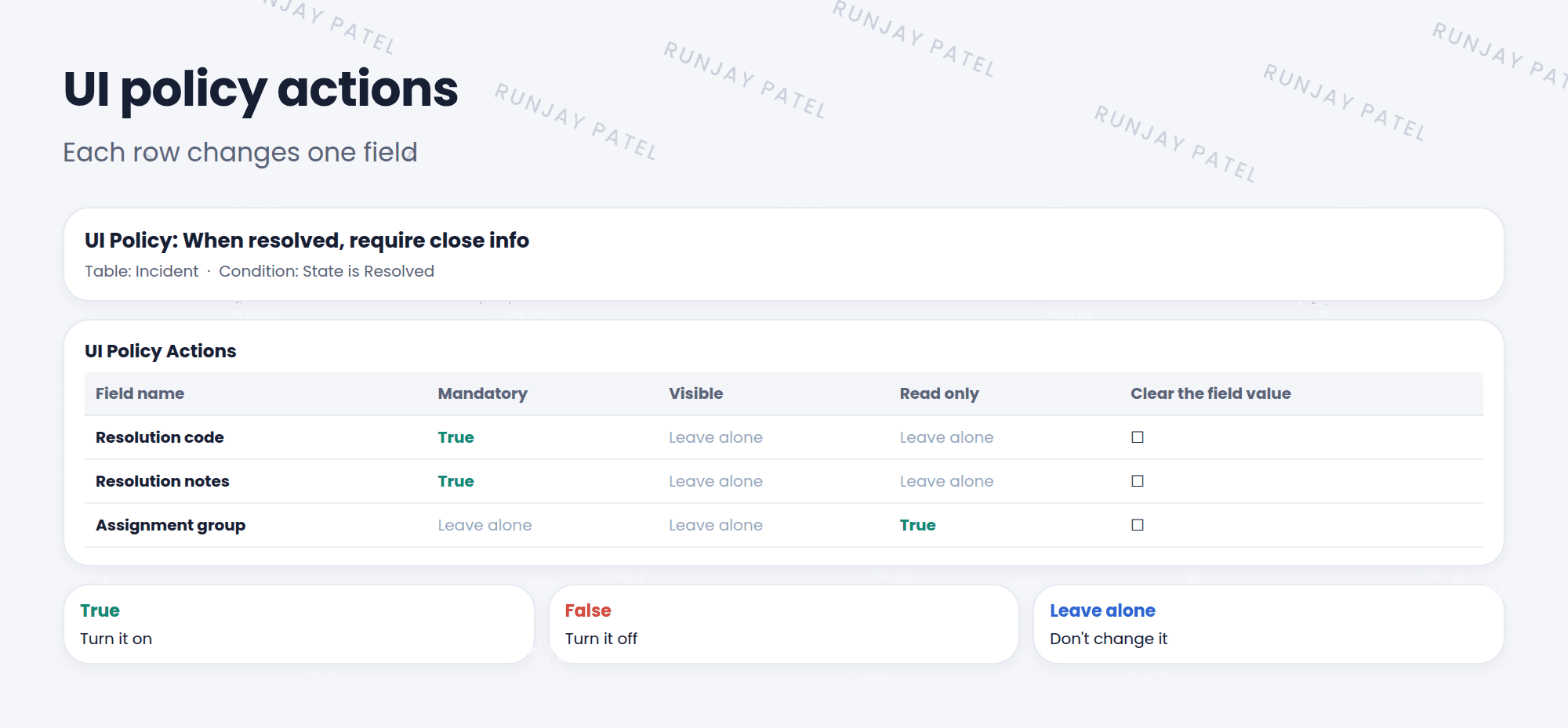
Task: Click the UI Policy Actions section title
Action: (160, 351)
